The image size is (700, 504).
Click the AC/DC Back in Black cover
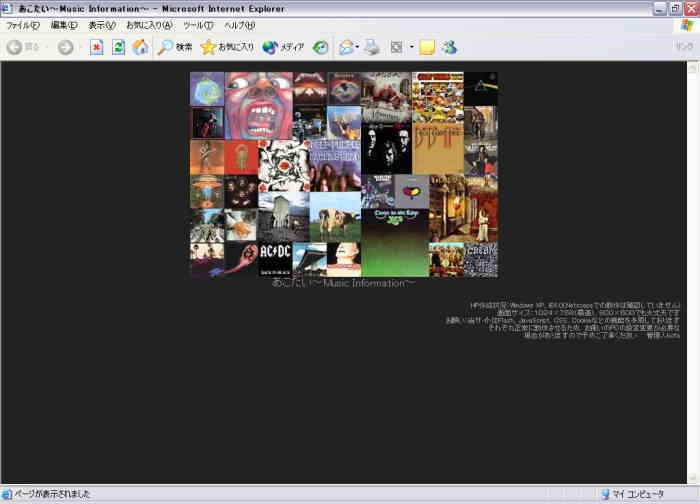coord(275,260)
